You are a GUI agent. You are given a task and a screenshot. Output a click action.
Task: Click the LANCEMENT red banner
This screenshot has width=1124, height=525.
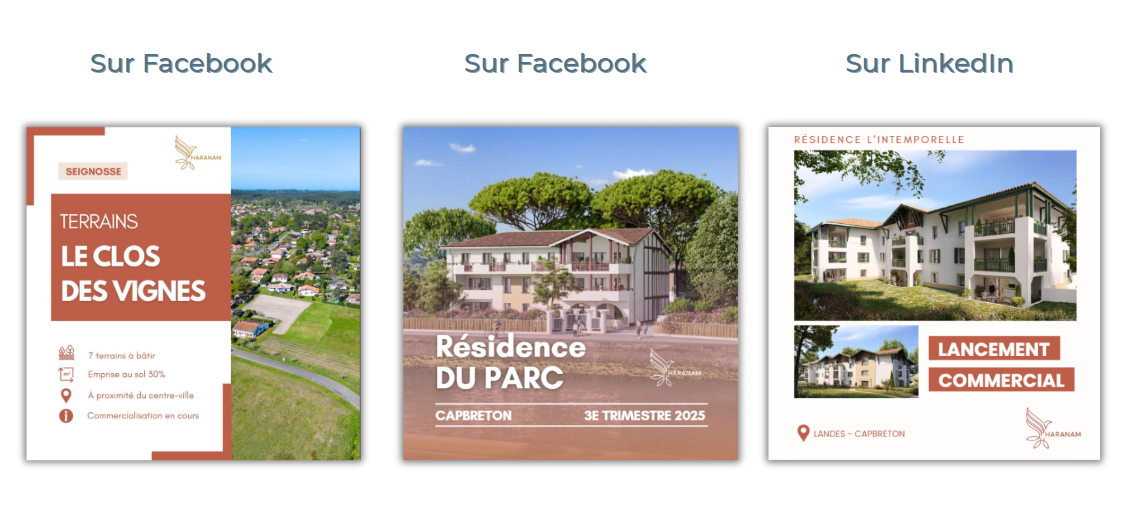coord(994,349)
